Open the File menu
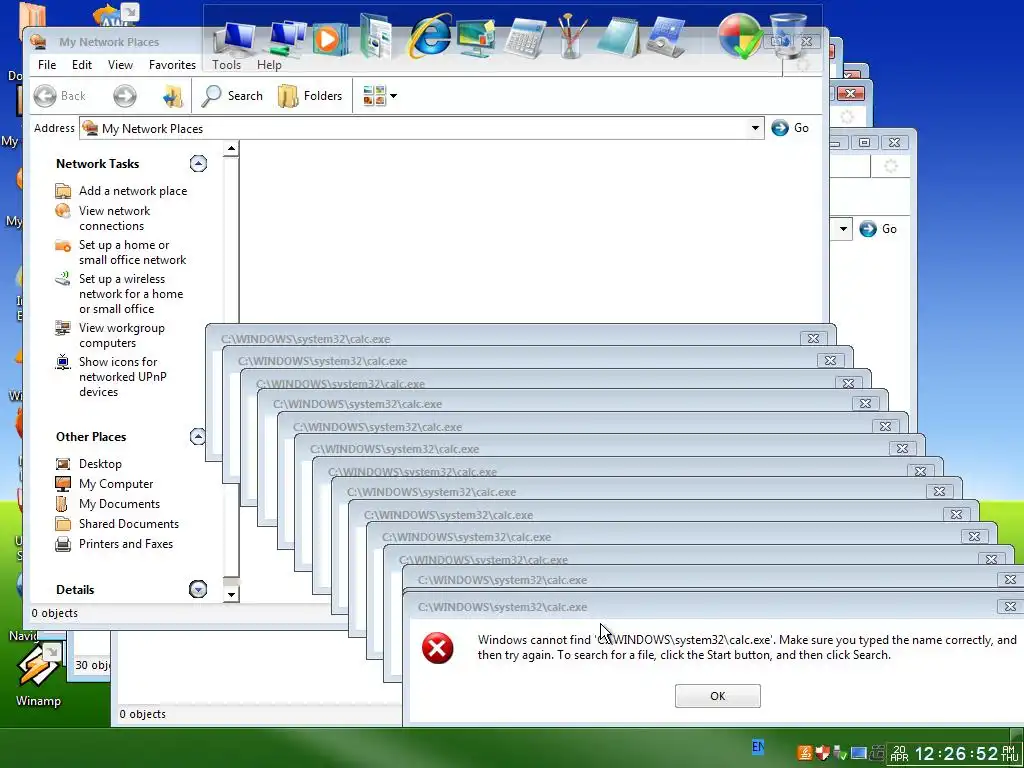This screenshot has width=1024, height=768. [47, 65]
